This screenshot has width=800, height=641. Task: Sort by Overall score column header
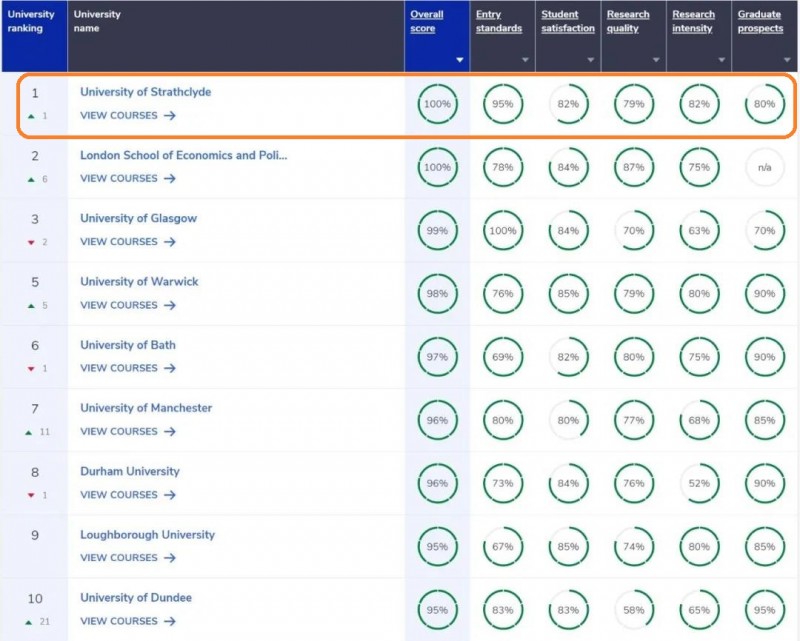427,21
